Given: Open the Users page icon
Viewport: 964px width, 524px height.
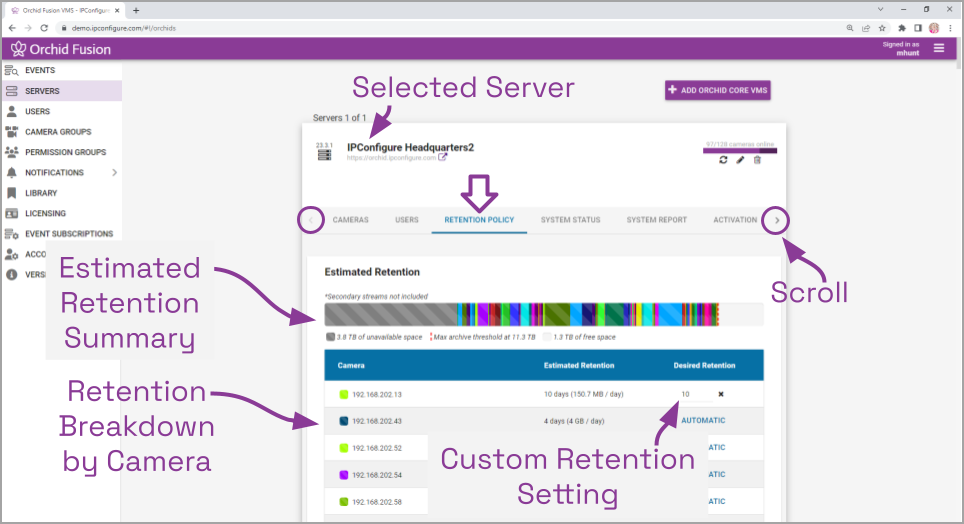Looking at the screenshot, I should click(12, 111).
